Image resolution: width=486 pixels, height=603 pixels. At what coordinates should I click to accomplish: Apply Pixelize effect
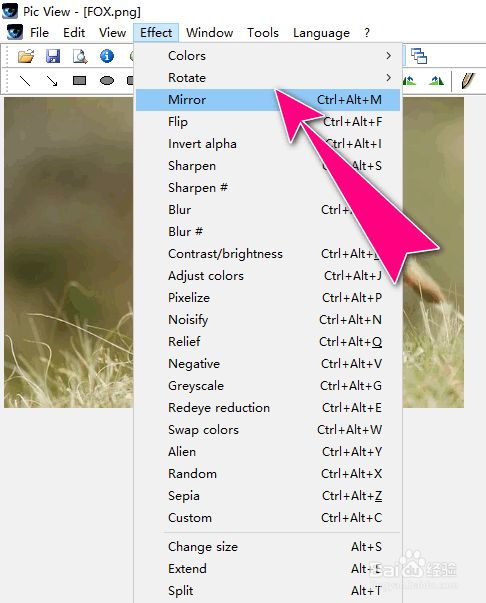tap(268, 298)
